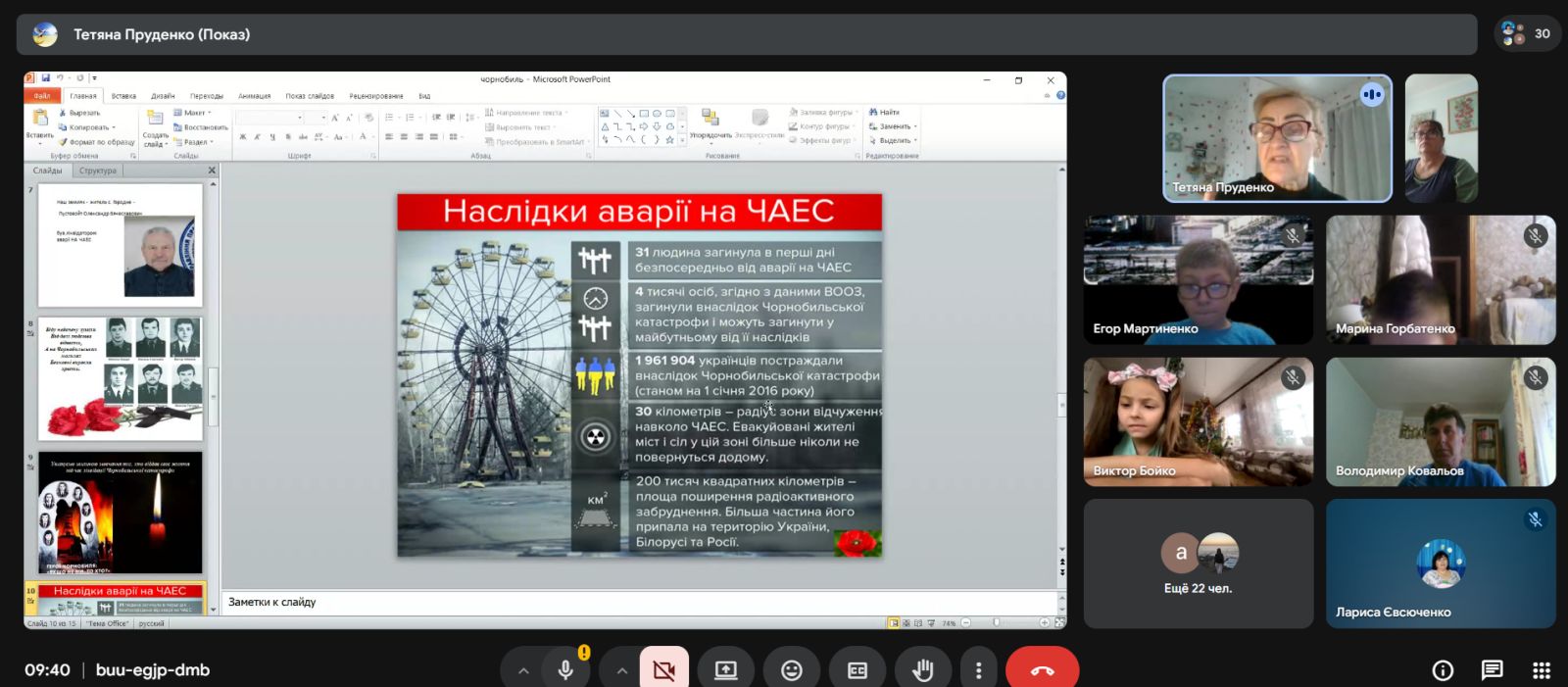Viewport: 1568px width, 687px height.
Task: Open meeting details info icon
Action: [x=1443, y=670]
